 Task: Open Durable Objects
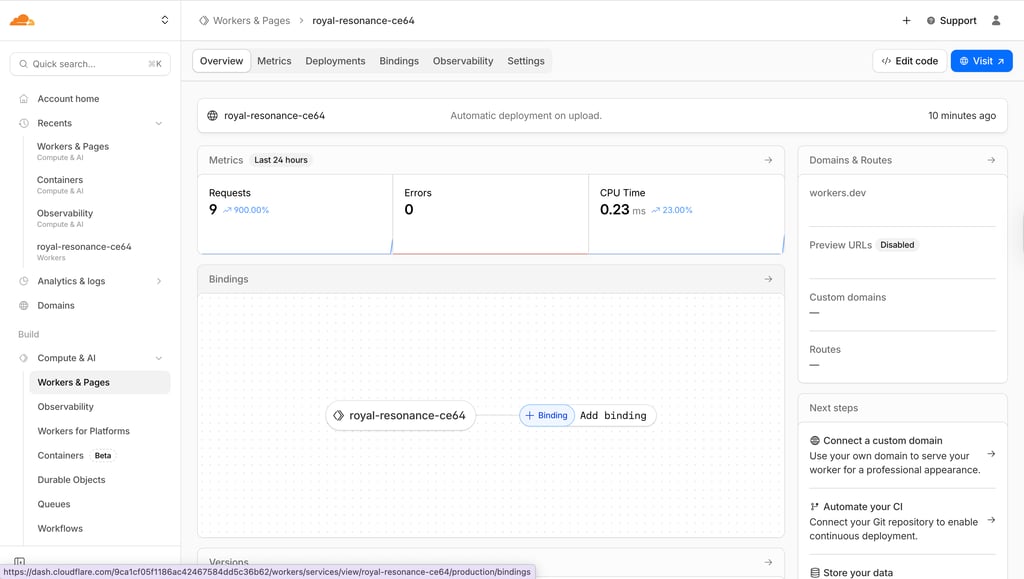pyautogui.click(x=71, y=480)
